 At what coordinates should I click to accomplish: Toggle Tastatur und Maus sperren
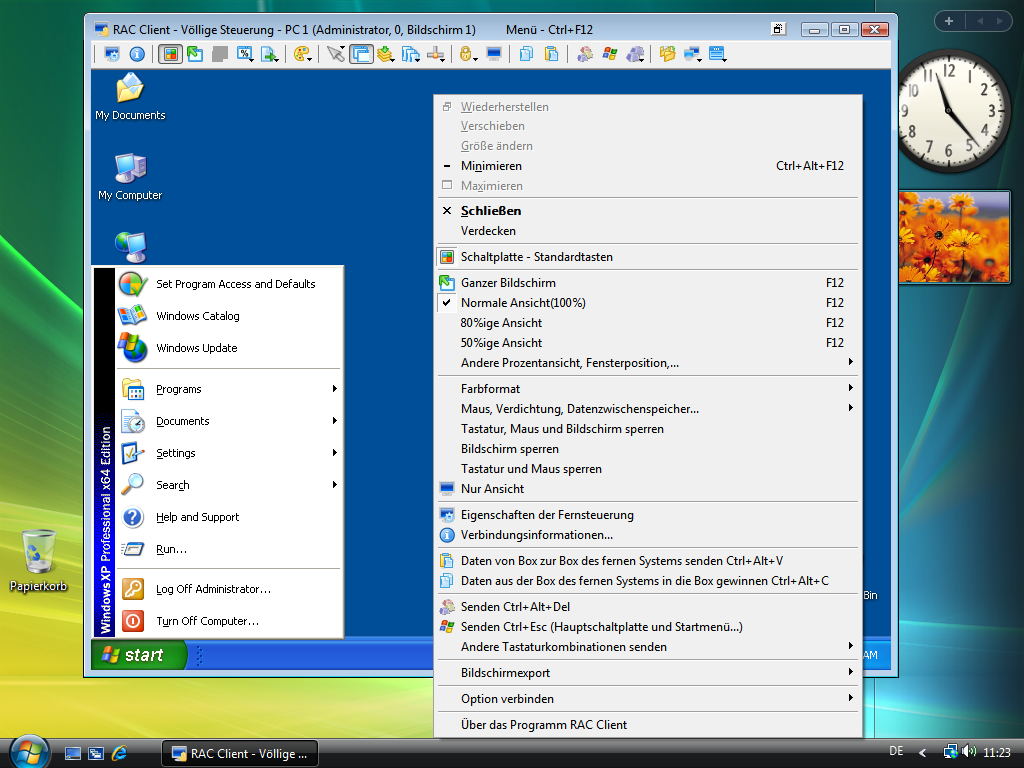[x=648, y=469]
